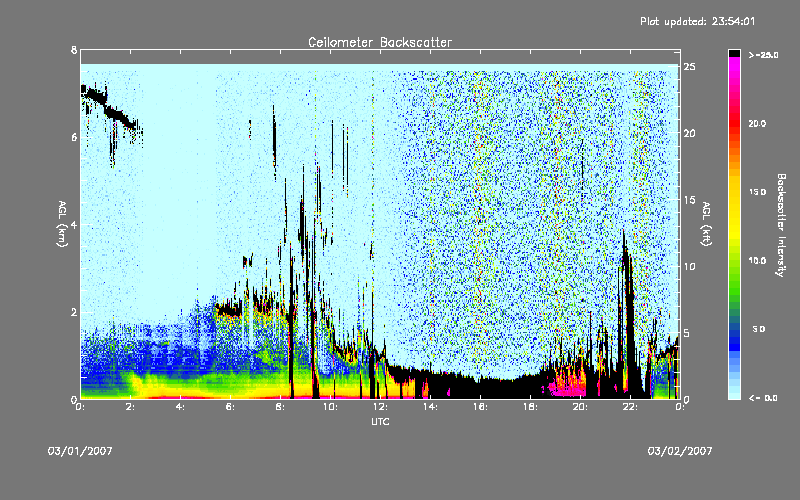Select the 'Backscatter Intensity' colorbar label
The width and height of the screenshot is (800, 500).
click(x=781, y=225)
